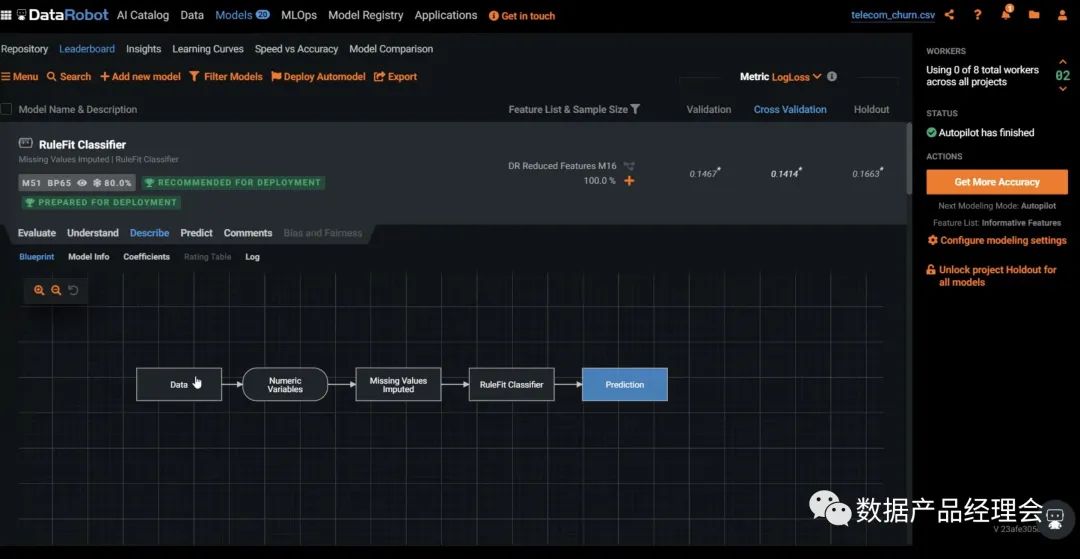The width and height of the screenshot is (1080, 559).
Task: Zoom in on the blueprint
Action: pyautogui.click(x=39, y=291)
